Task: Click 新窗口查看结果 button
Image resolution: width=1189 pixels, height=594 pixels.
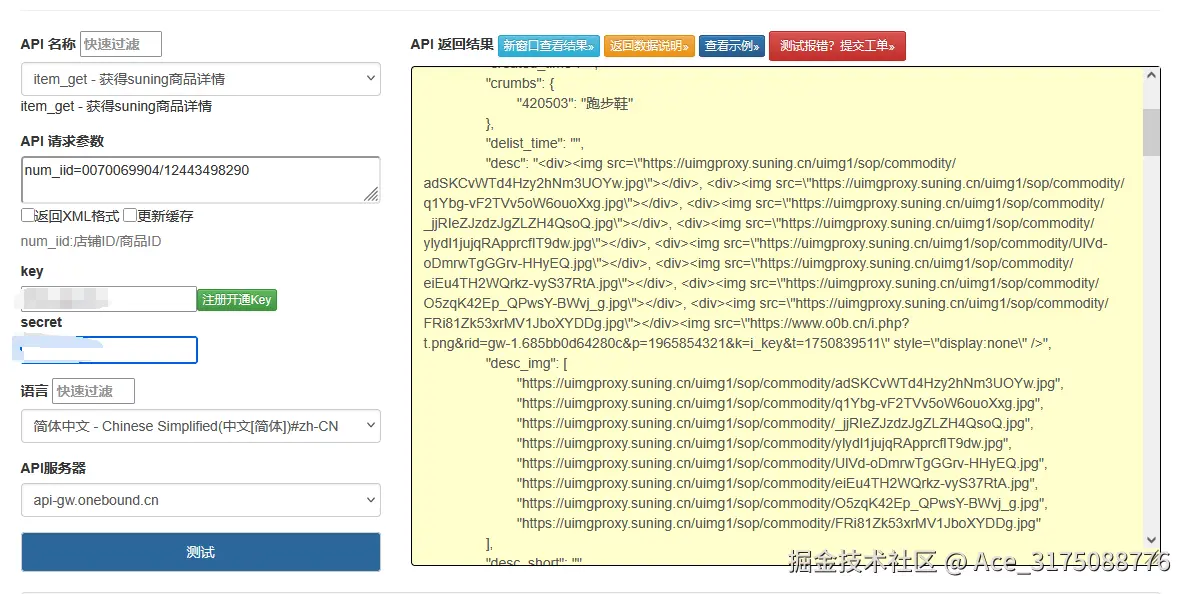Action: point(549,46)
